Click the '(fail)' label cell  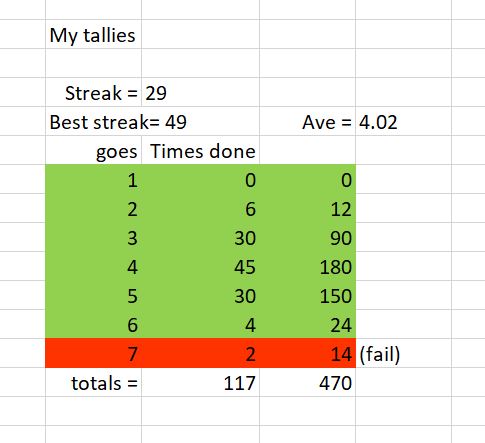(x=403, y=353)
